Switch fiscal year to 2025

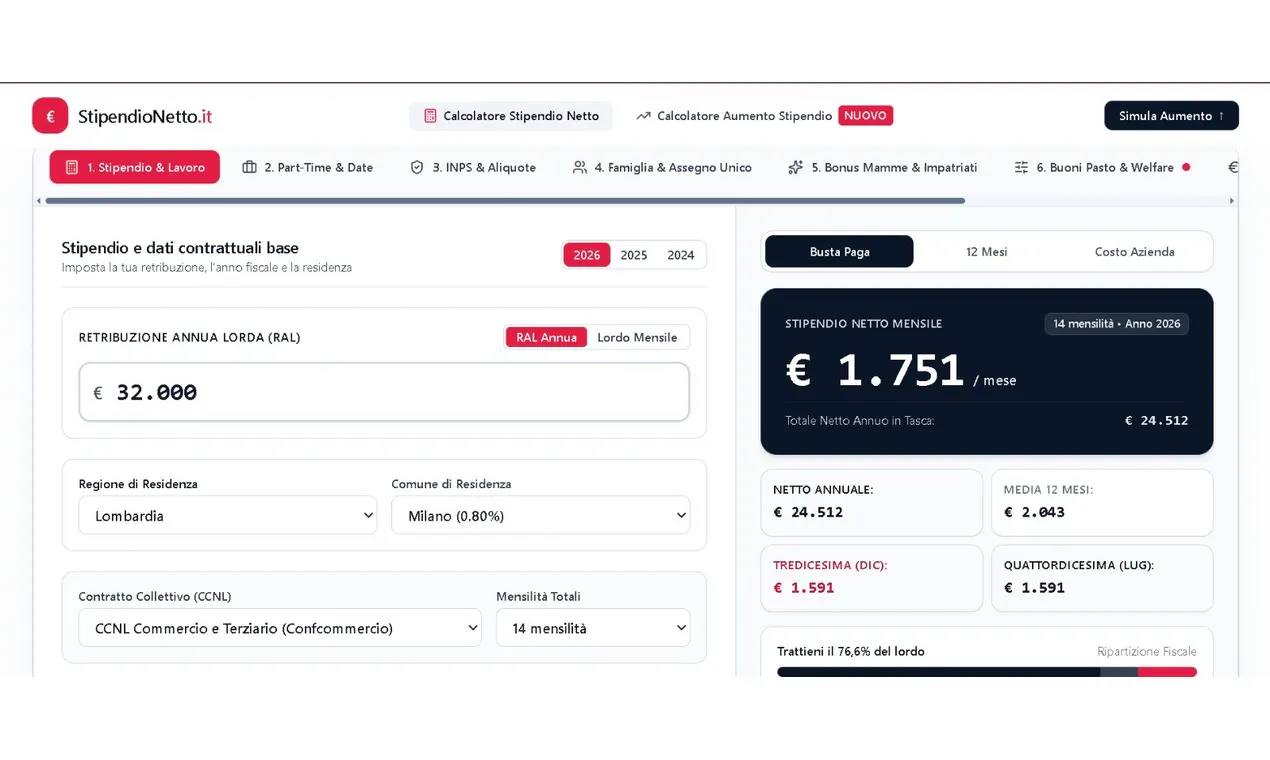pos(634,255)
